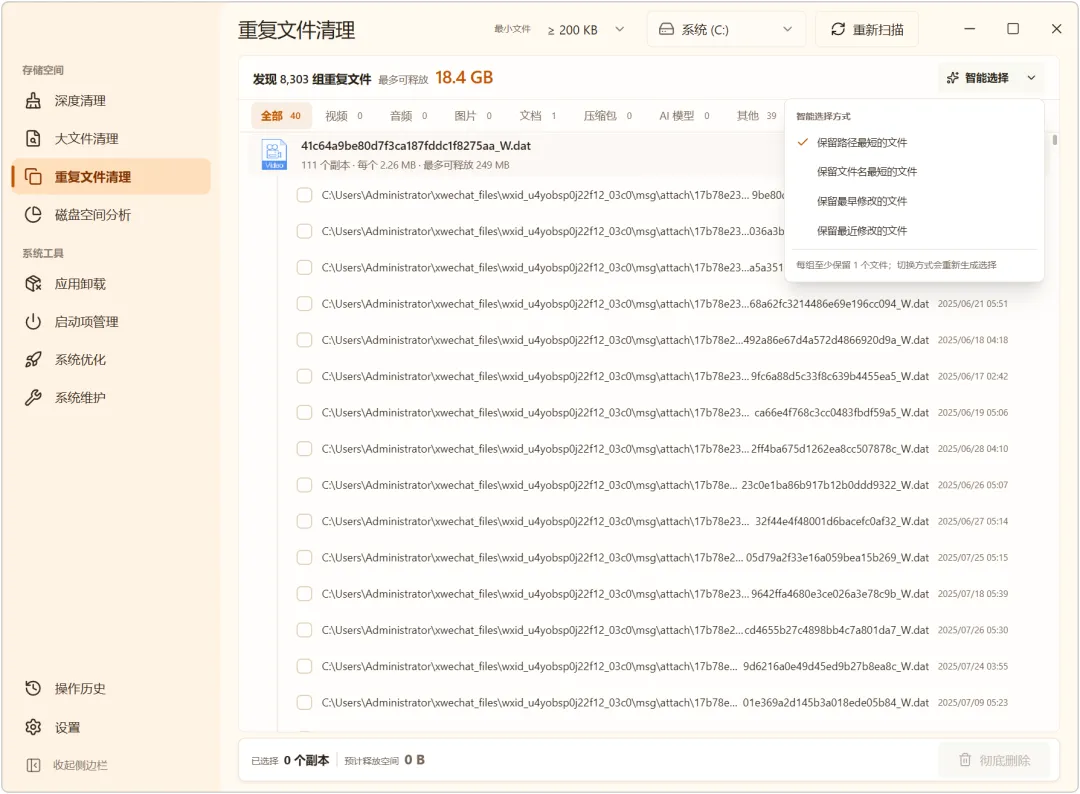Check the file dated 2025/07/24 03:55
The image size is (1080, 794).
tap(304, 667)
